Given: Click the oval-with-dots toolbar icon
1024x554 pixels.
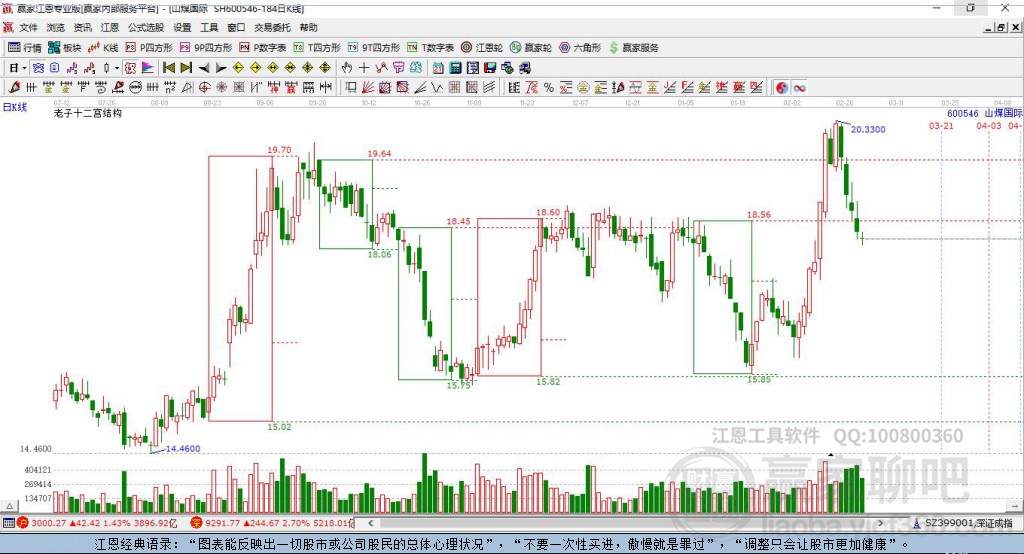Looking at the screenshot, I should pos(135,88).
